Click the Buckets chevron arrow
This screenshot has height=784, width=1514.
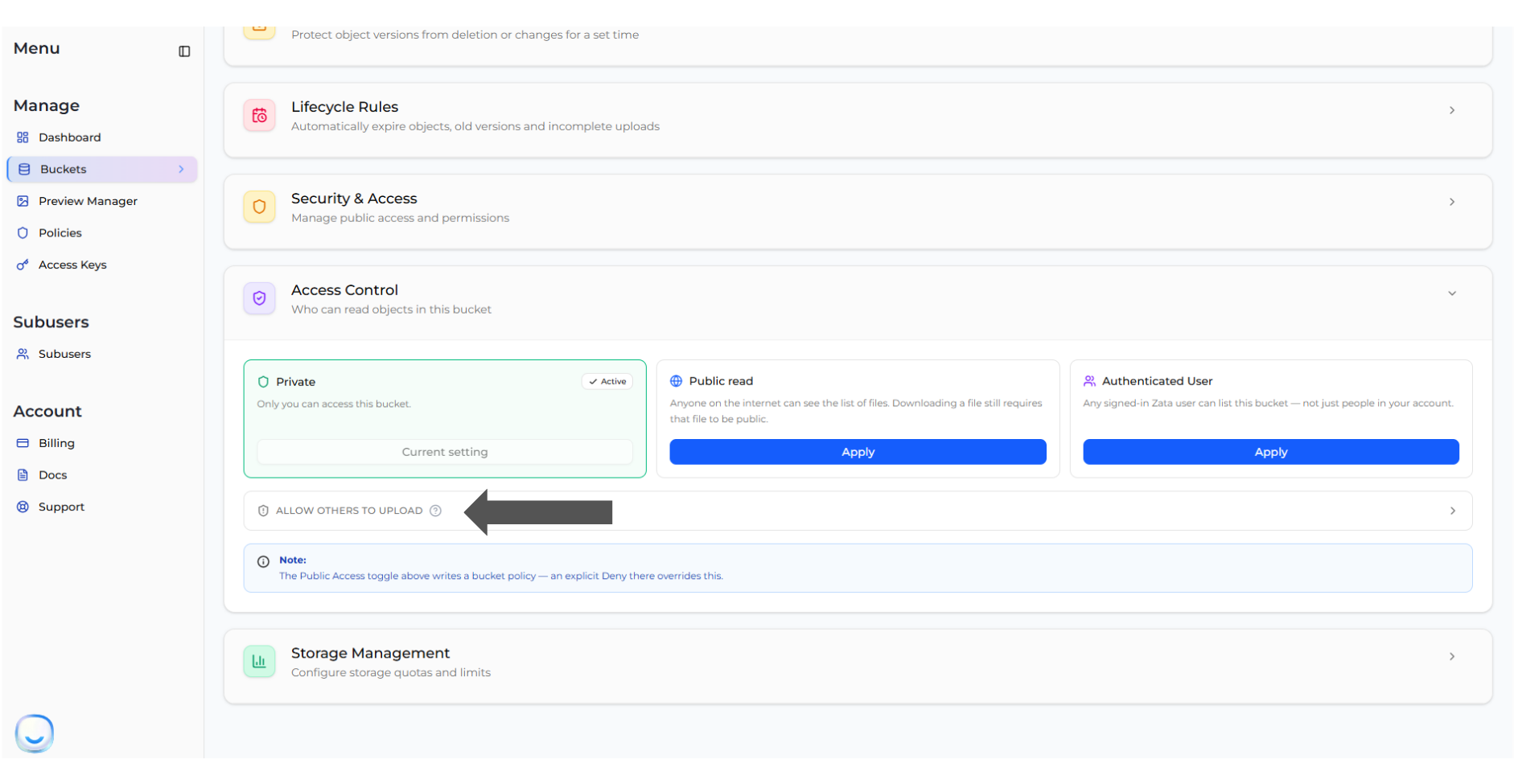point(181,170)
